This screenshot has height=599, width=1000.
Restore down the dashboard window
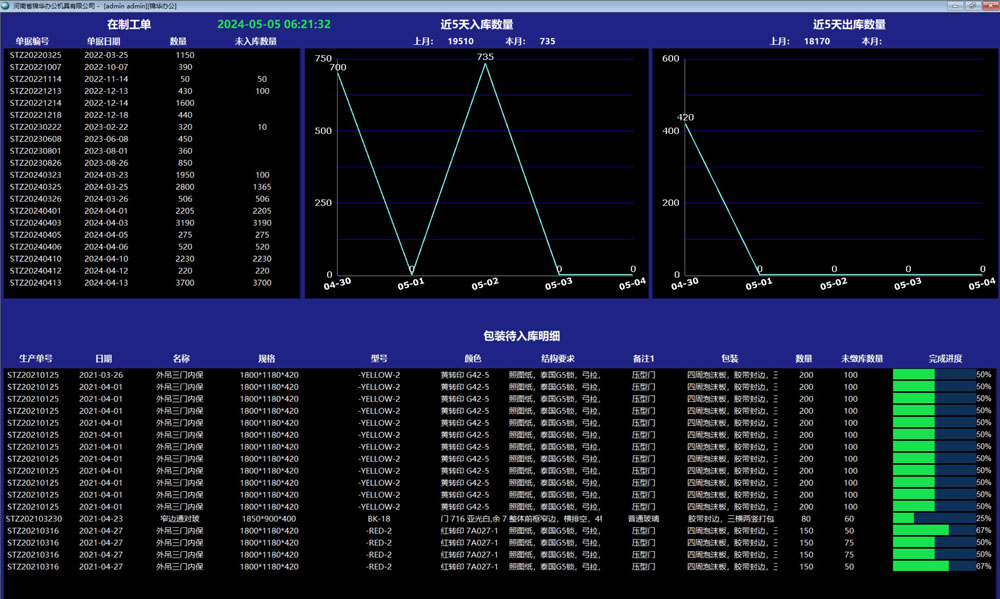(970, 6)
